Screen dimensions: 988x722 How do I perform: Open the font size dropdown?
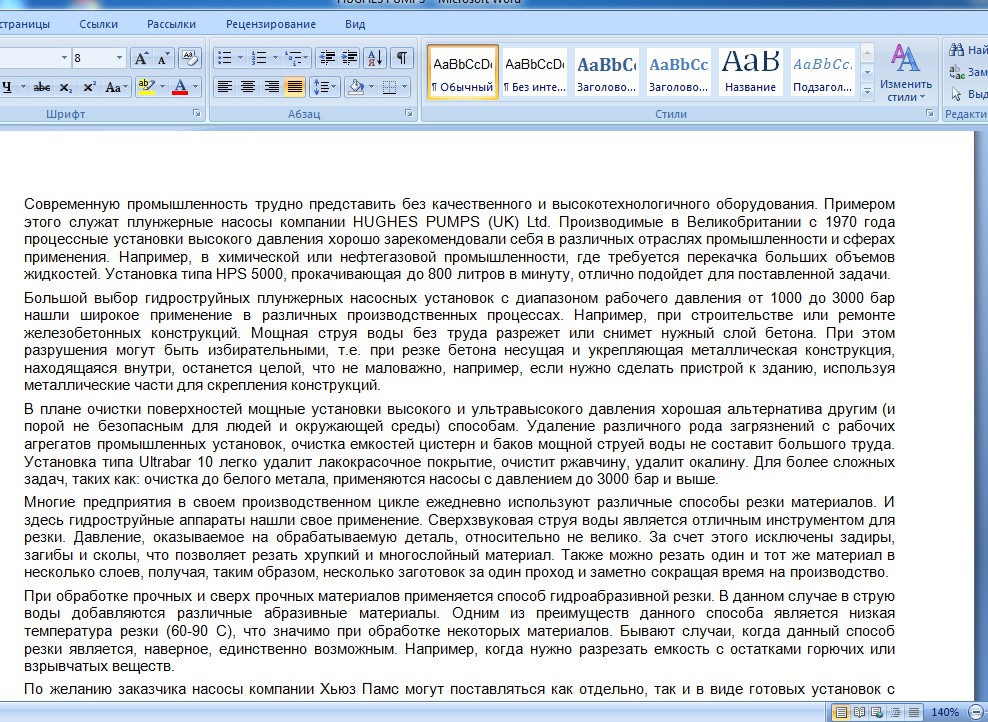[x=119, y=59]
